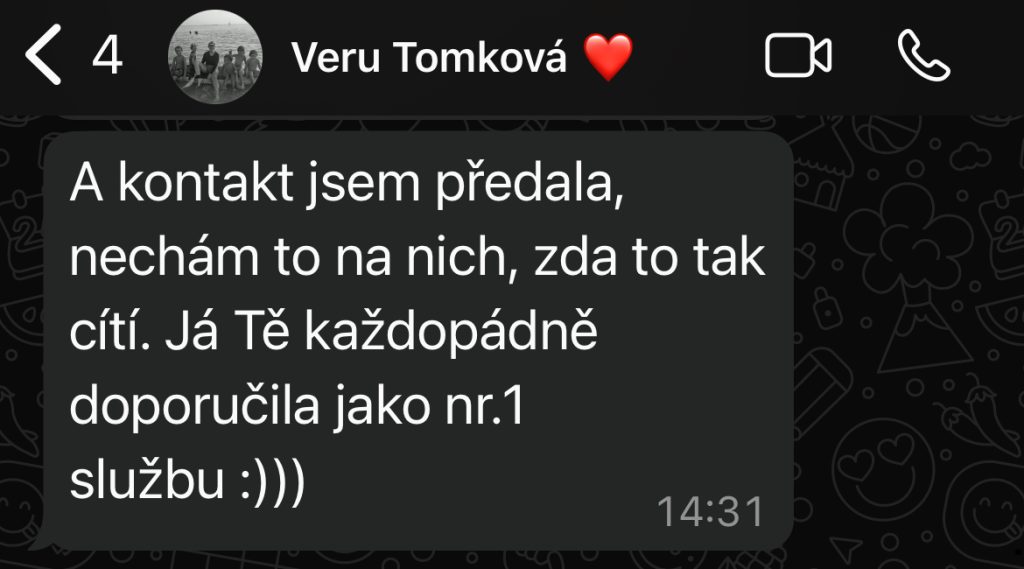Tap the word 'každopádně' in message
The height and width of the screenshot is (569, 1024).
[451, 332]
